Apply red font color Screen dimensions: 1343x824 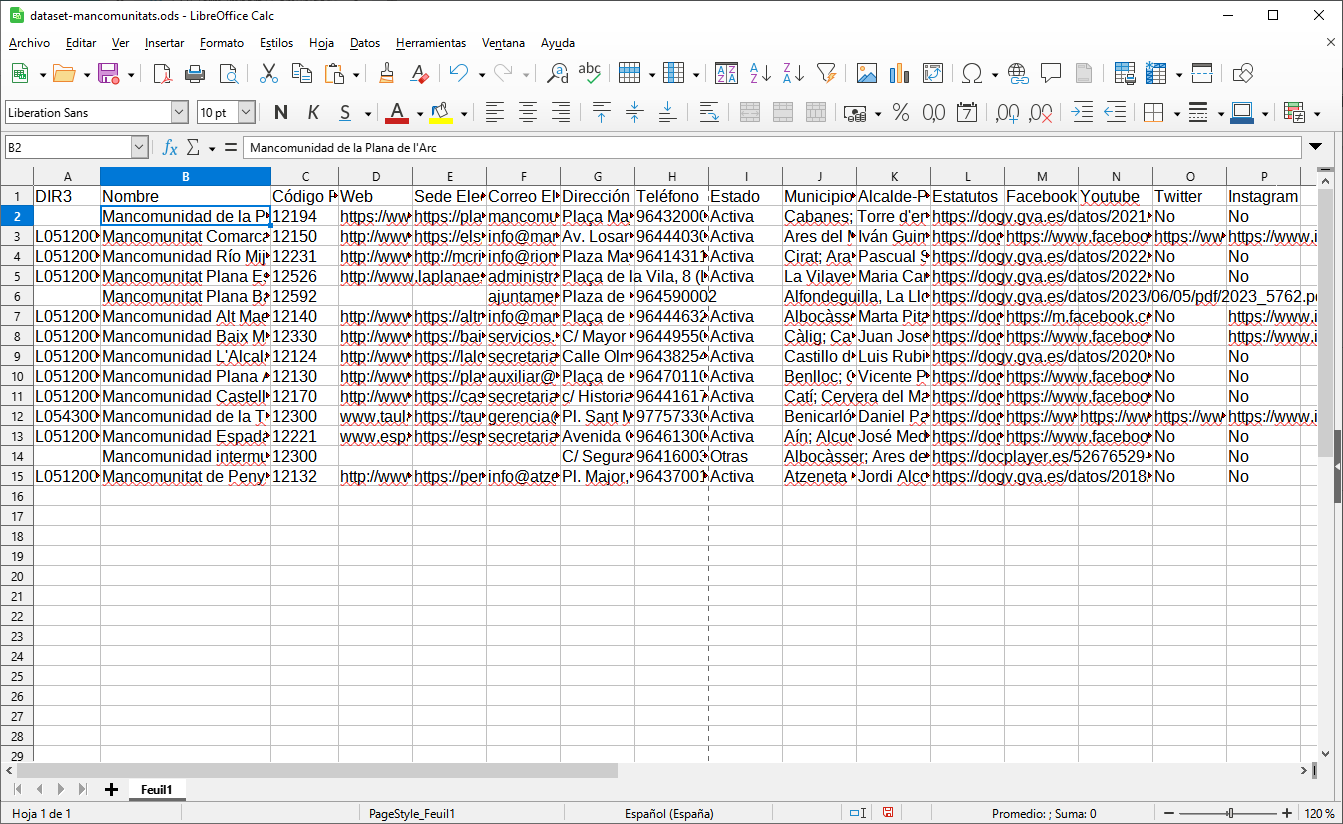pos(397,113)
